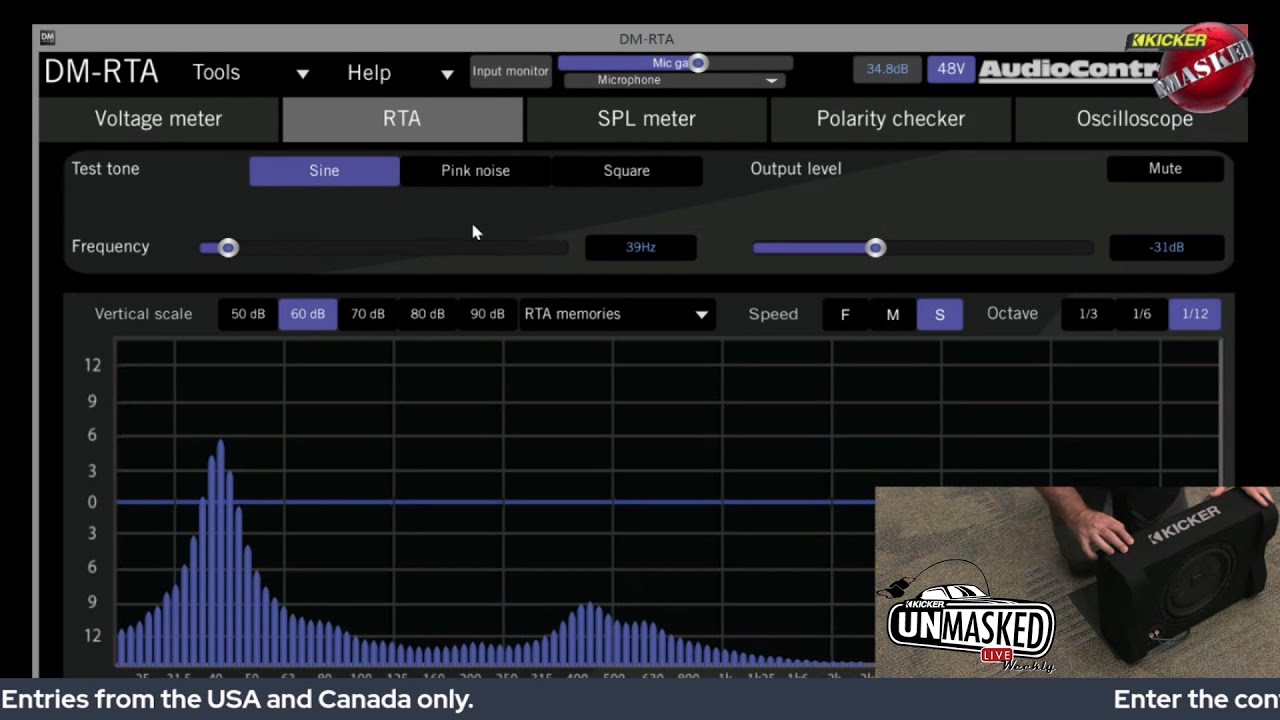Mute the test tone output
1280x720 pixels.
[1165, 169]
